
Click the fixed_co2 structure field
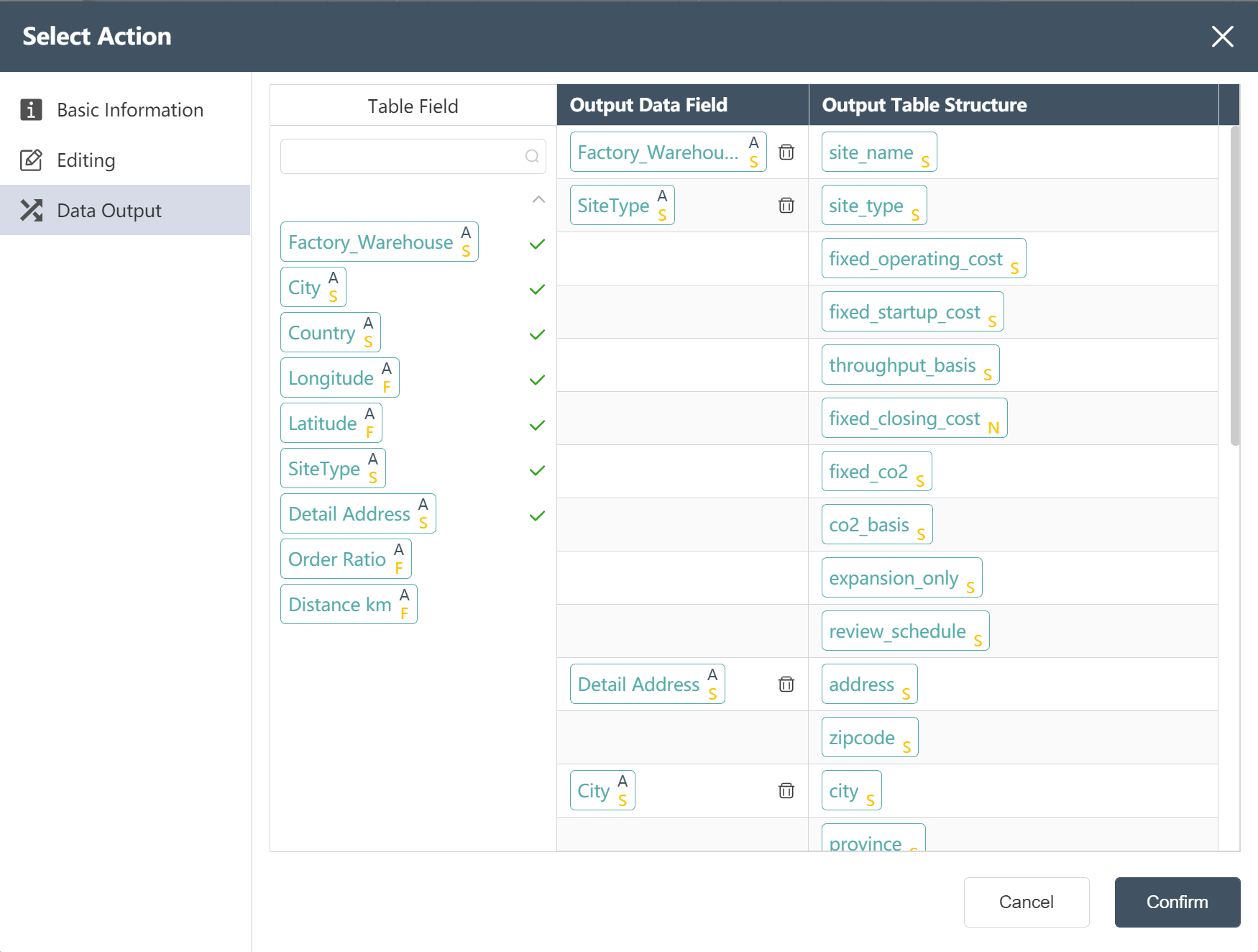click(877, 471)
